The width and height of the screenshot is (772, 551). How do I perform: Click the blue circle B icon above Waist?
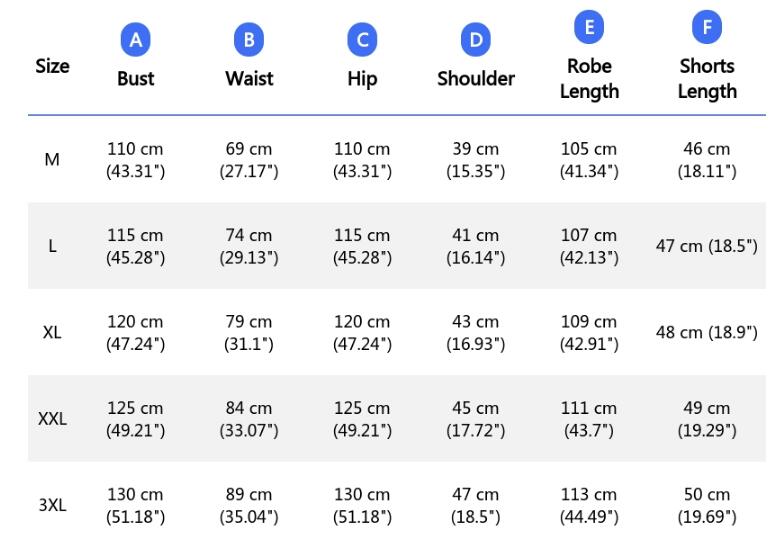249,40
